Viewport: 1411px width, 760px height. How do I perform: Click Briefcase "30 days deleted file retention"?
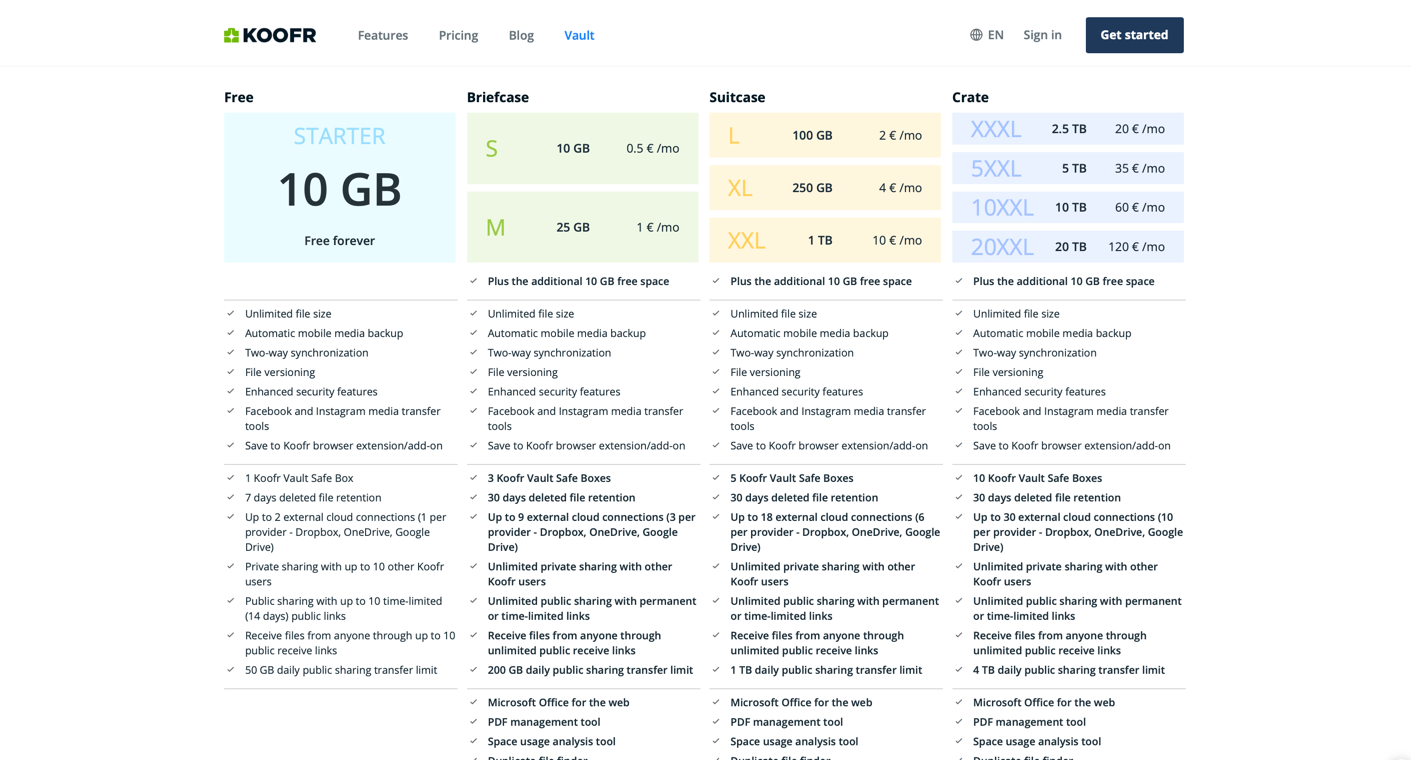561,498
